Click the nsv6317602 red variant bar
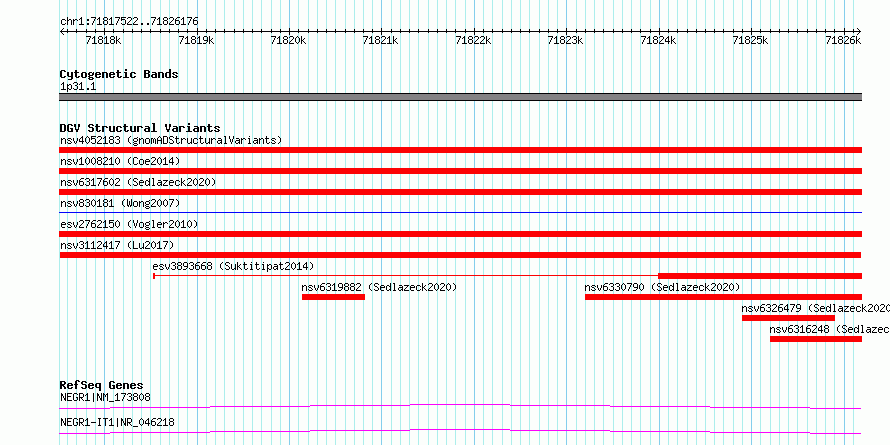 click(x=460, y=192)
